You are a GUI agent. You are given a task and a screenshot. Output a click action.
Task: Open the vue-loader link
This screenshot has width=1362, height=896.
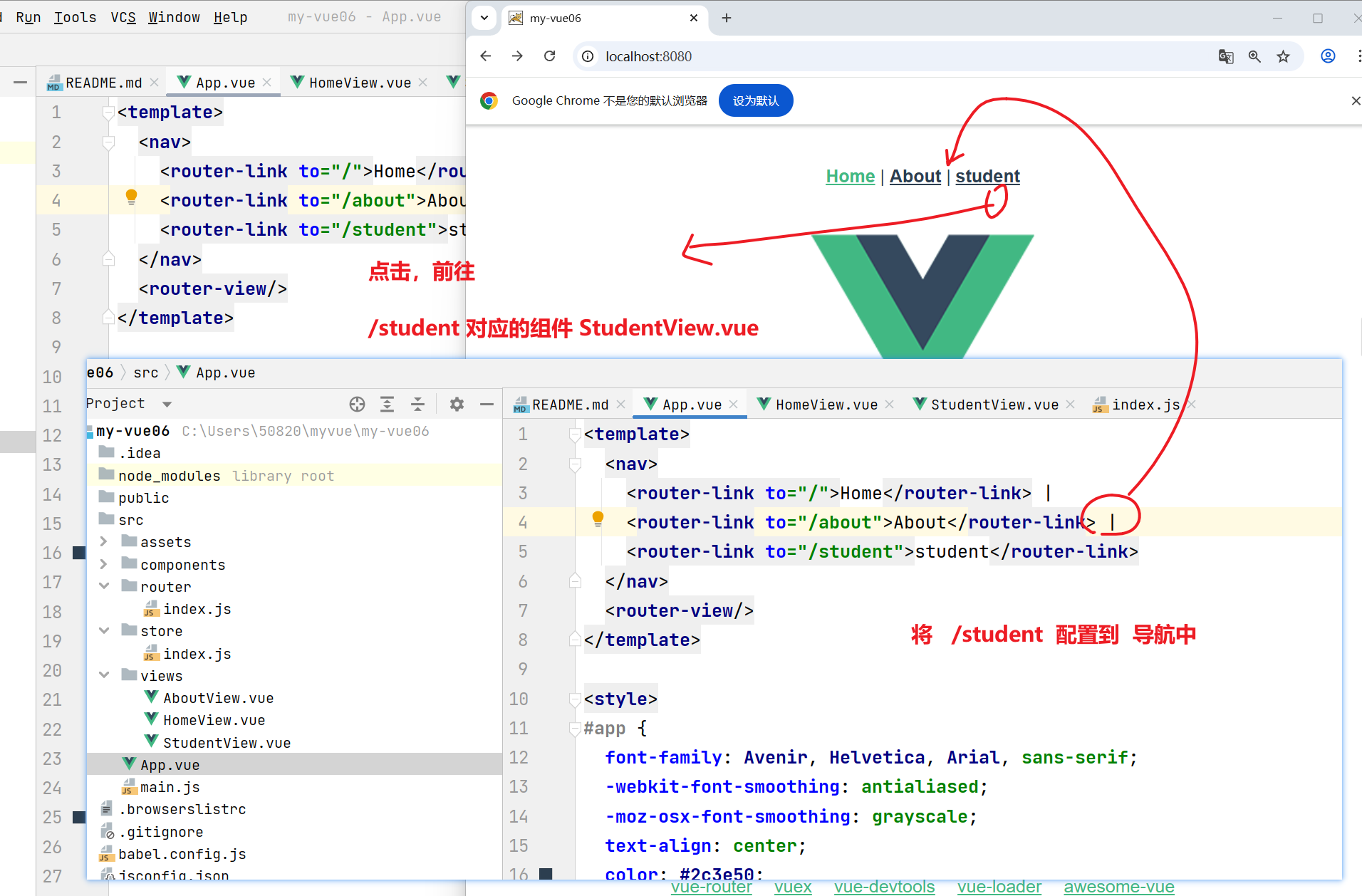pos(999,887)
